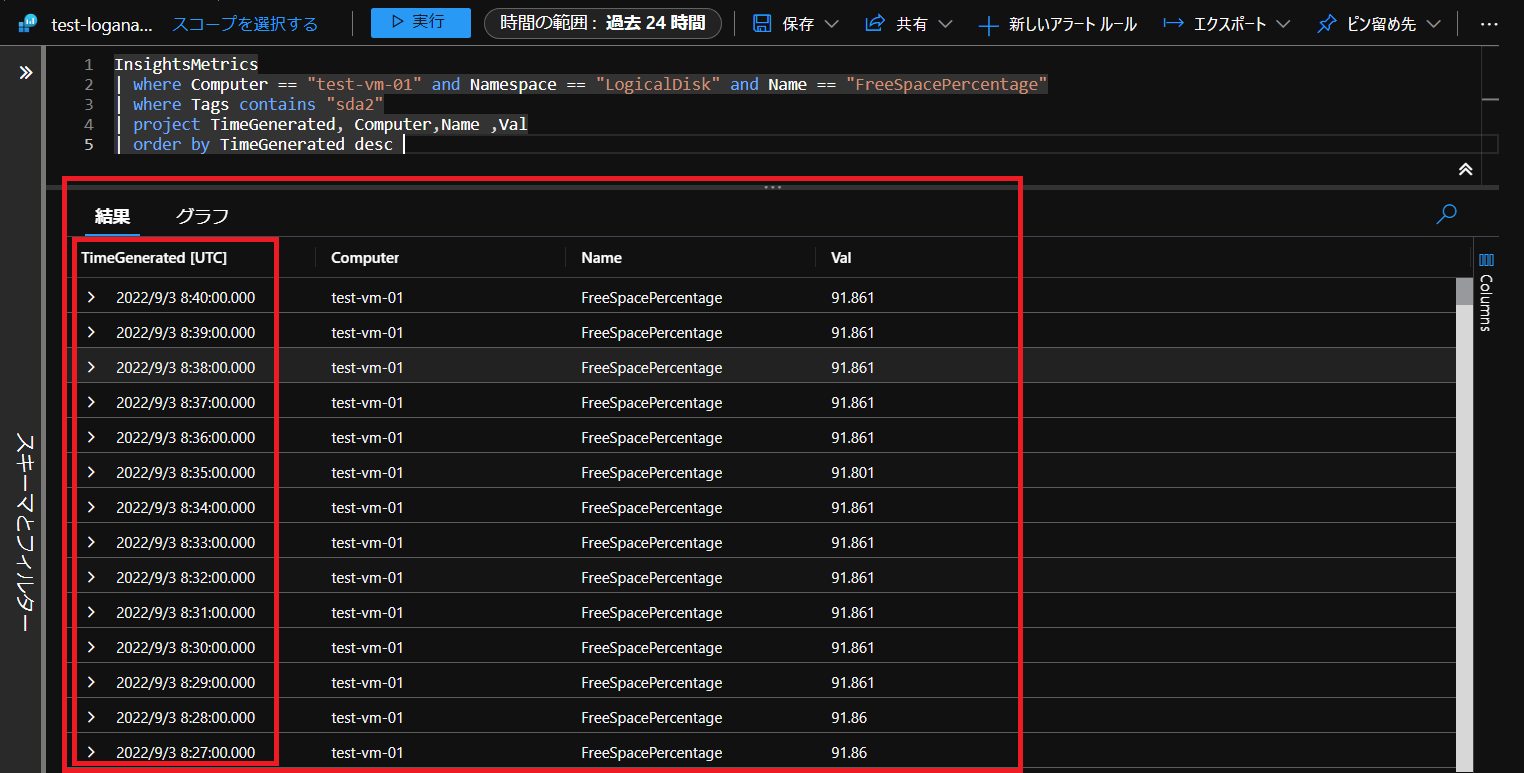1524x773 pixels.
Task: Expand the schema and filter side panel
Action: tap(26, 73)
